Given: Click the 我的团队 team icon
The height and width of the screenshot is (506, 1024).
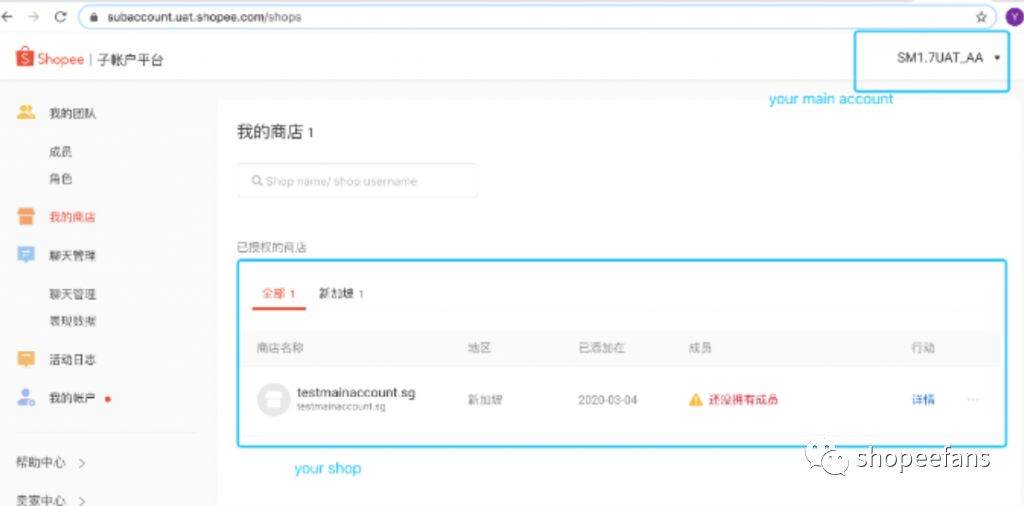Looking at the screenshot, I should click(26, 112).
